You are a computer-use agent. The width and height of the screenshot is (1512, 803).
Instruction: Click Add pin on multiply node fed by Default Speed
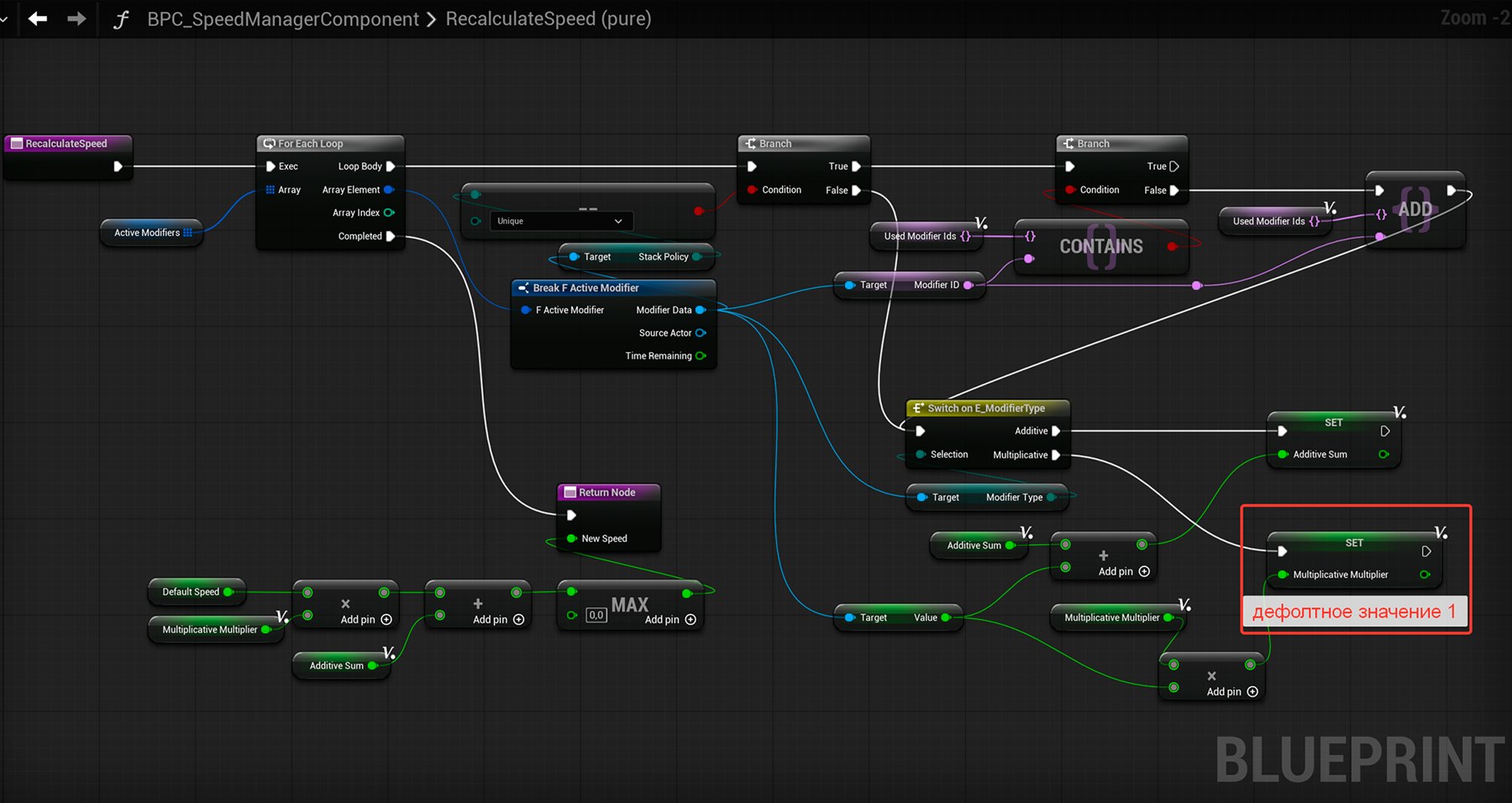366,620
